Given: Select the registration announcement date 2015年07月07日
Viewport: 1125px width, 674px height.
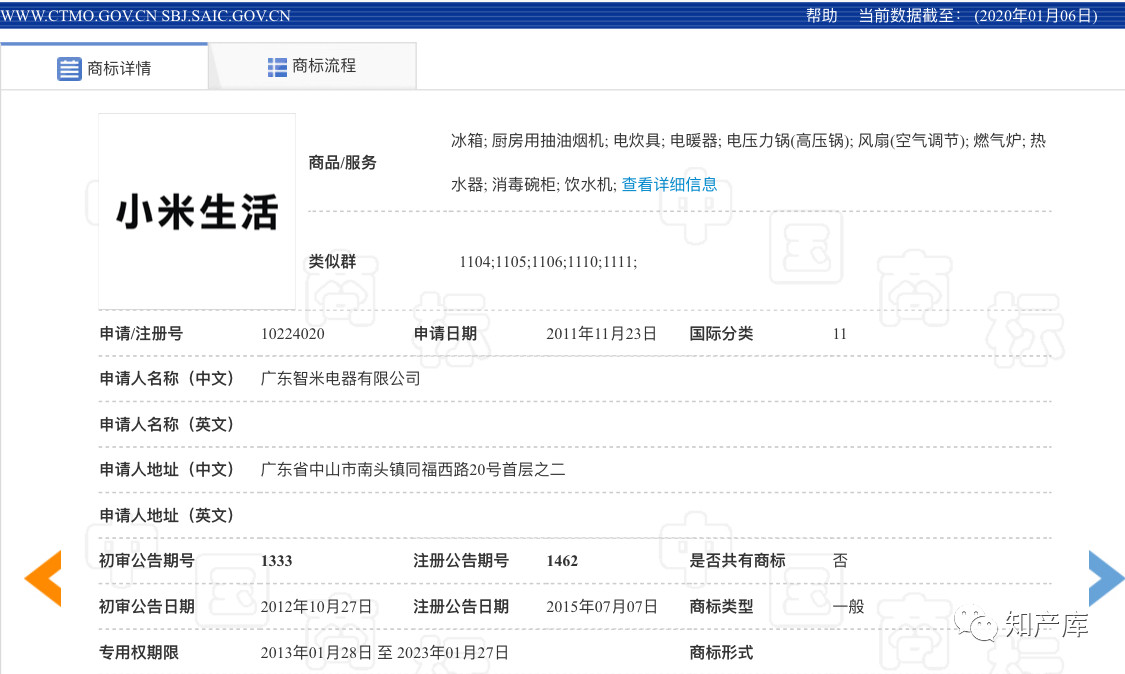Looking at the screenshot, I should (x=601, y=607).
